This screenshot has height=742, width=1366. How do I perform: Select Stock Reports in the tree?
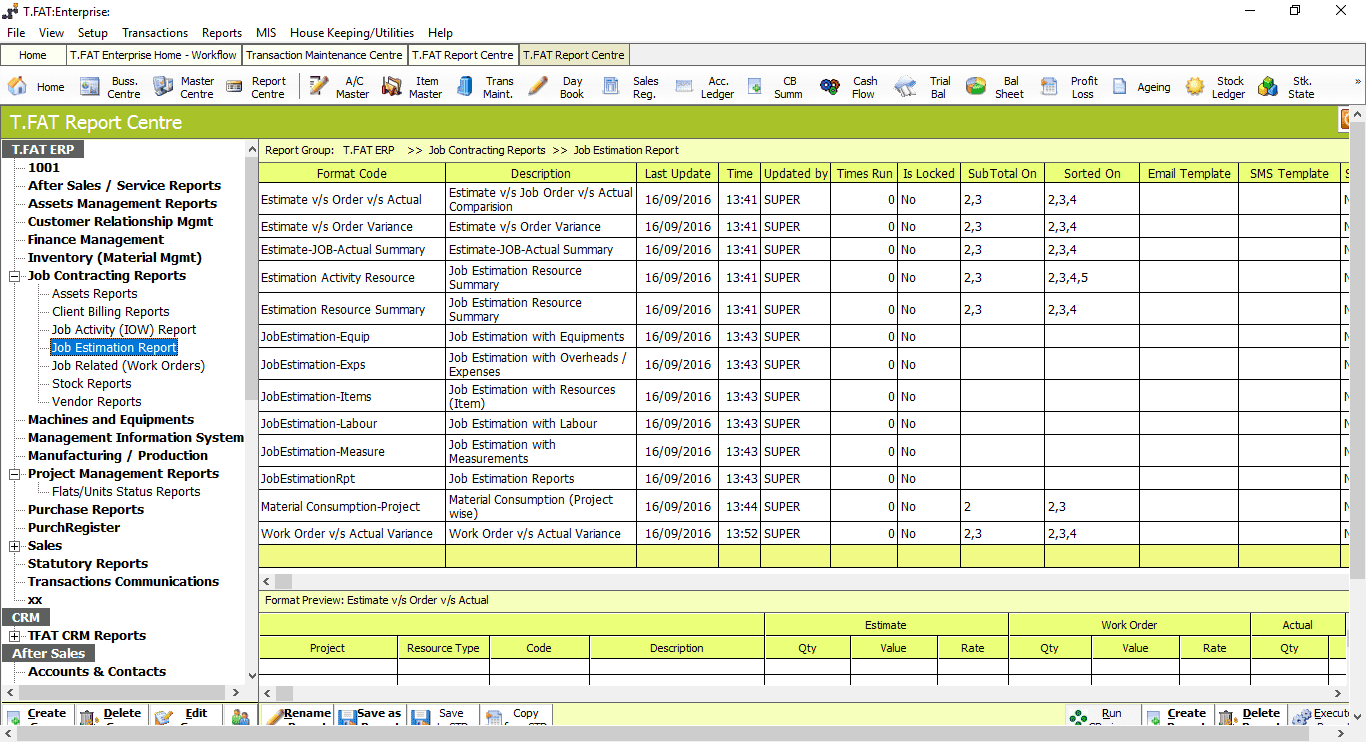92,384
